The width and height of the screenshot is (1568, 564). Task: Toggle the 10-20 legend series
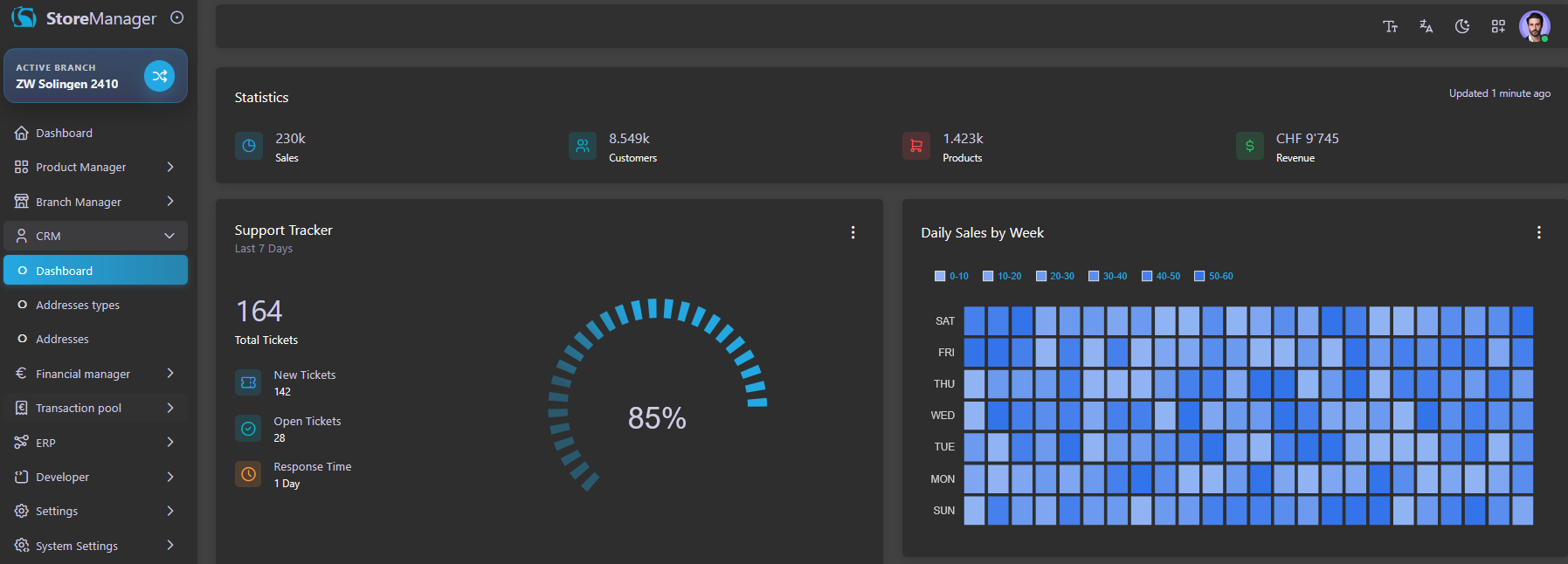tap(1002, 276)
